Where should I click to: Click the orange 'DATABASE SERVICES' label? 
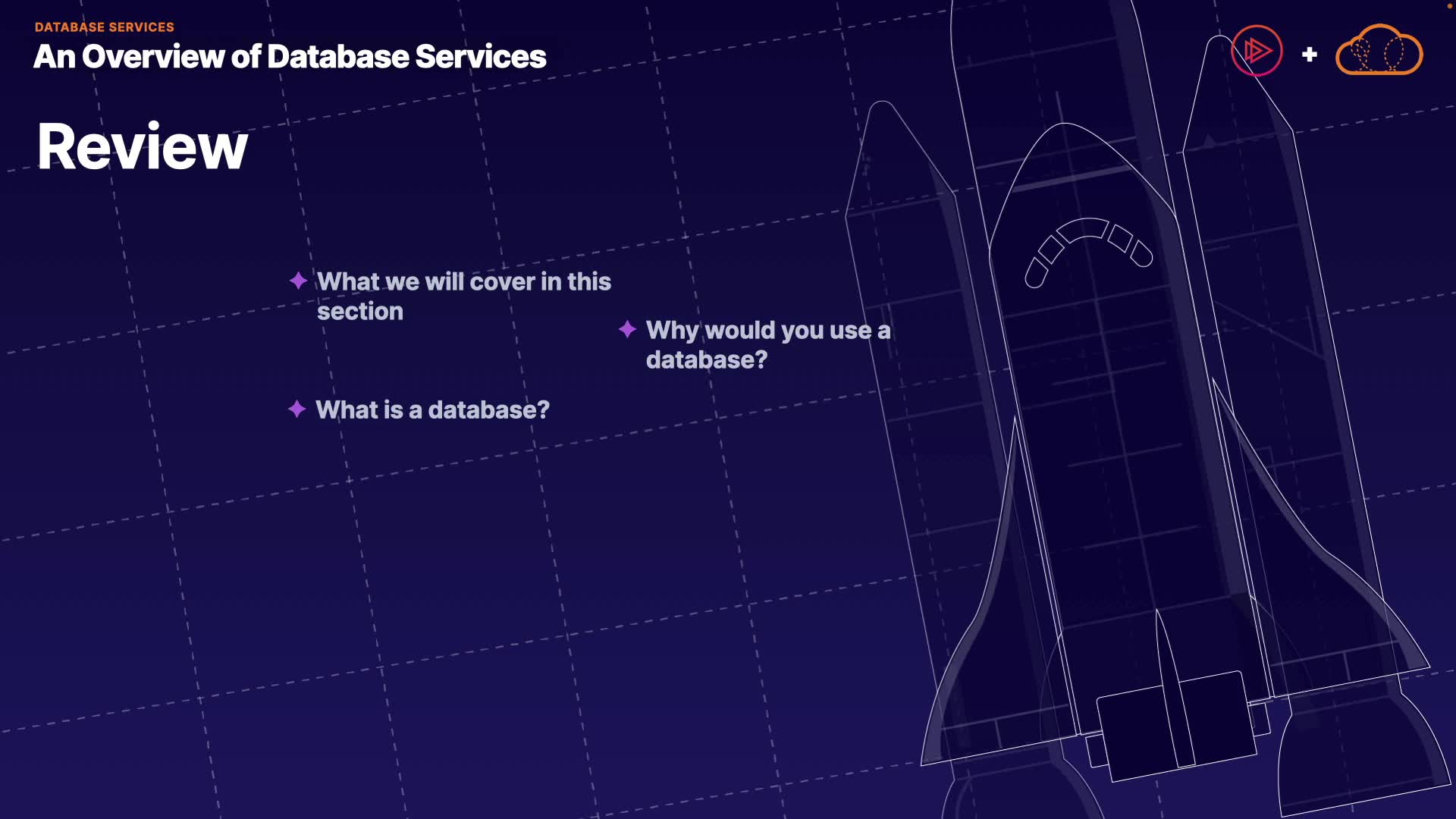click(x=105, y=27)
